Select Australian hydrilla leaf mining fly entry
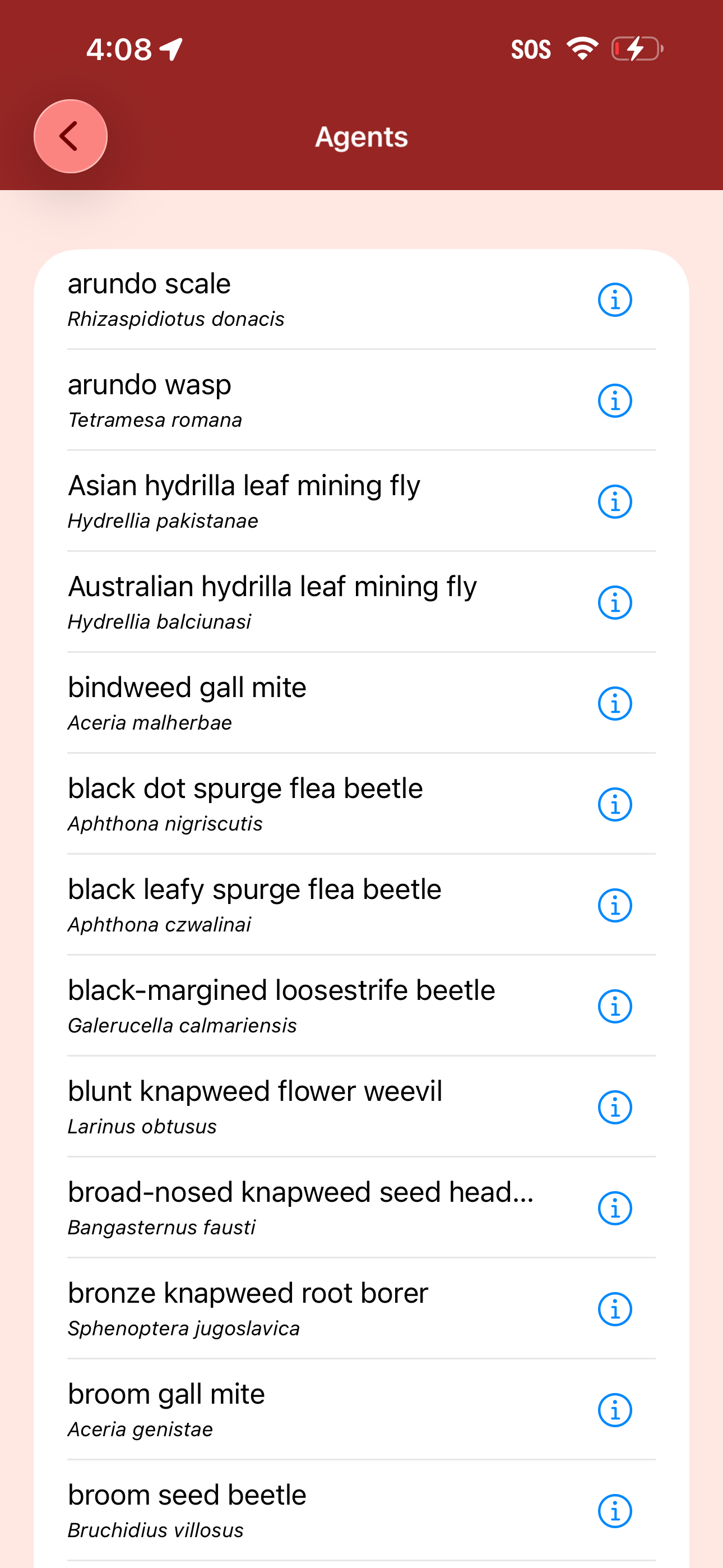Image resolution: width=723 pixels, height=1568 pixels. (x=361, y=602)
